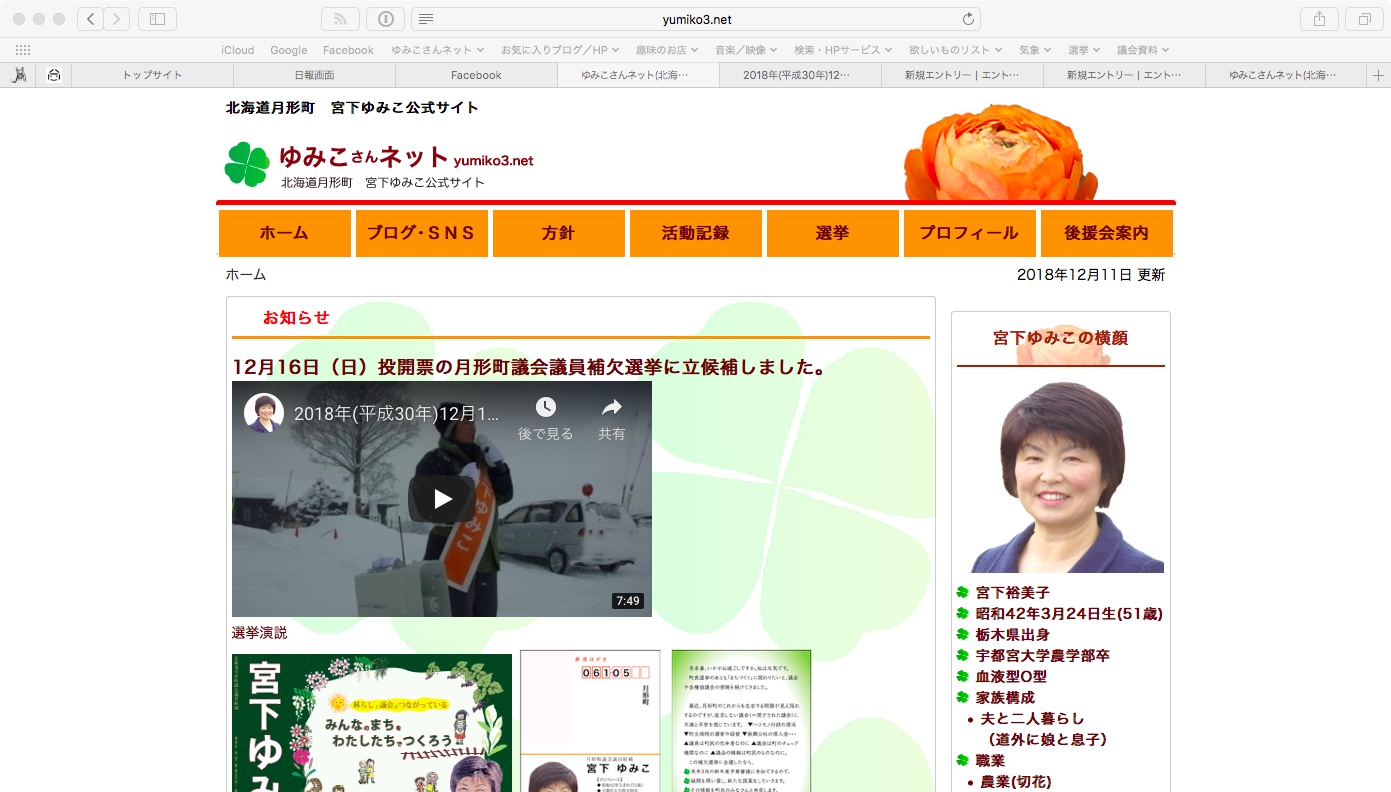
Task: Click the yumiko3.net address field
Action: click(x=696, y=19)
